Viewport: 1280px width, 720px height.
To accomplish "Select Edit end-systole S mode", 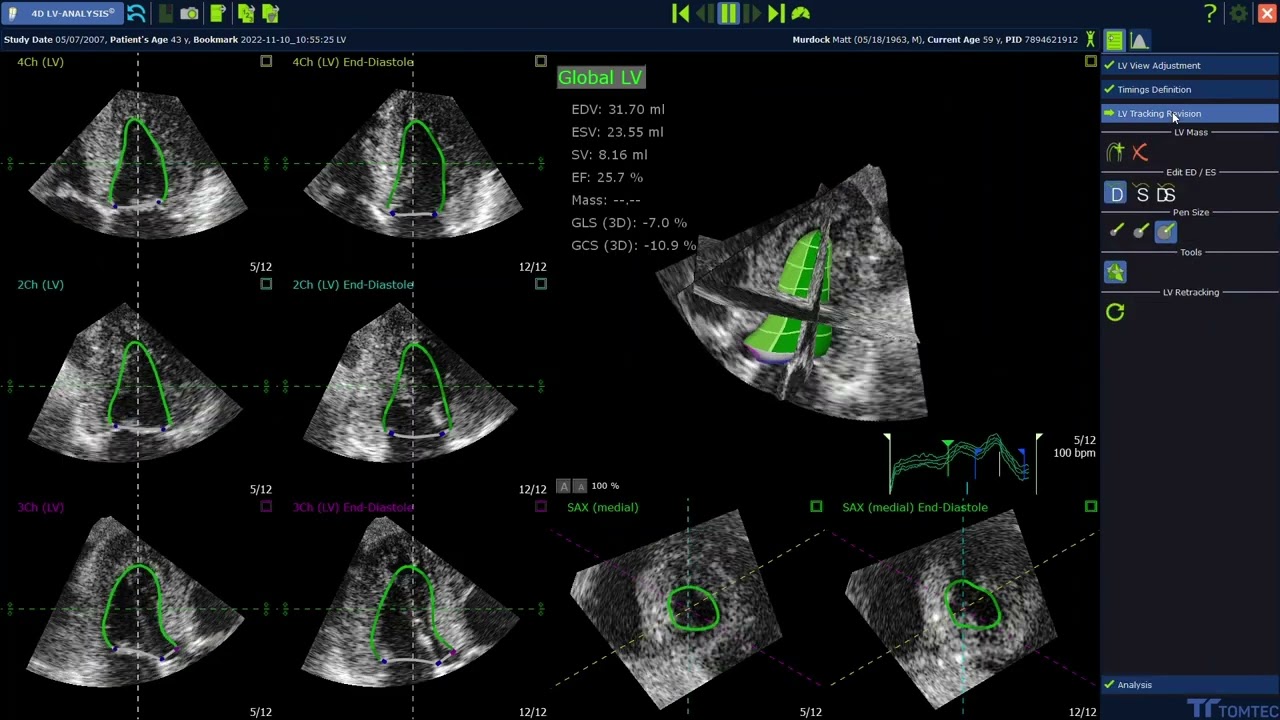I will point(1142,195).
